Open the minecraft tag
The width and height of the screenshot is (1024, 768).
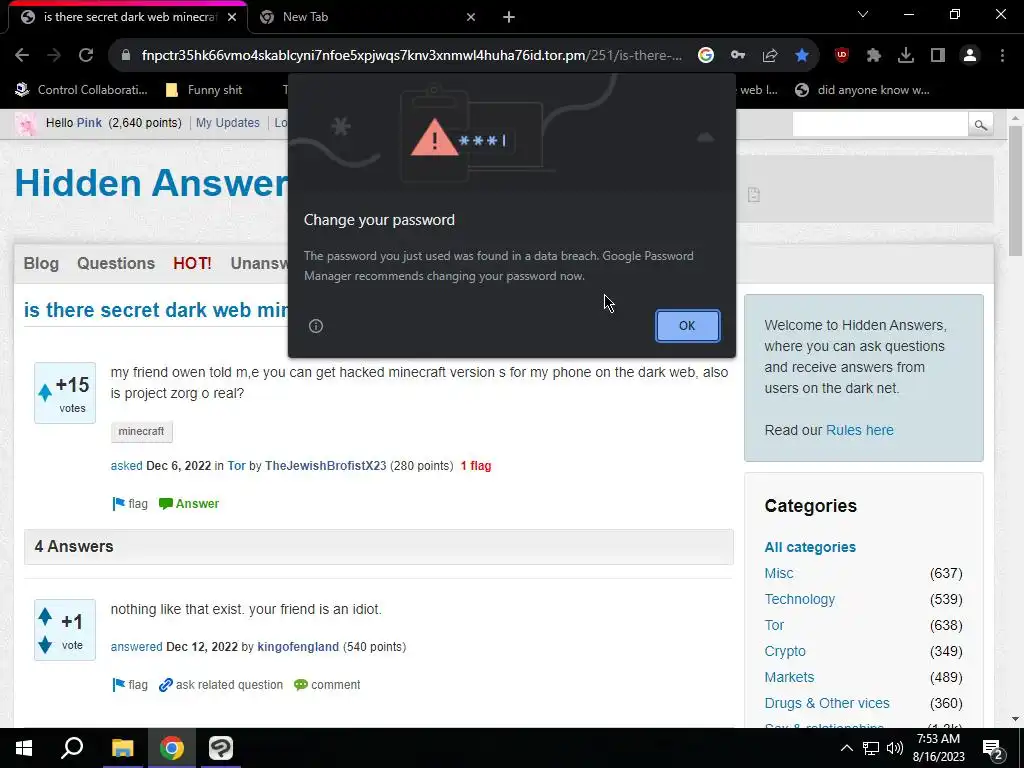point(141,431)
